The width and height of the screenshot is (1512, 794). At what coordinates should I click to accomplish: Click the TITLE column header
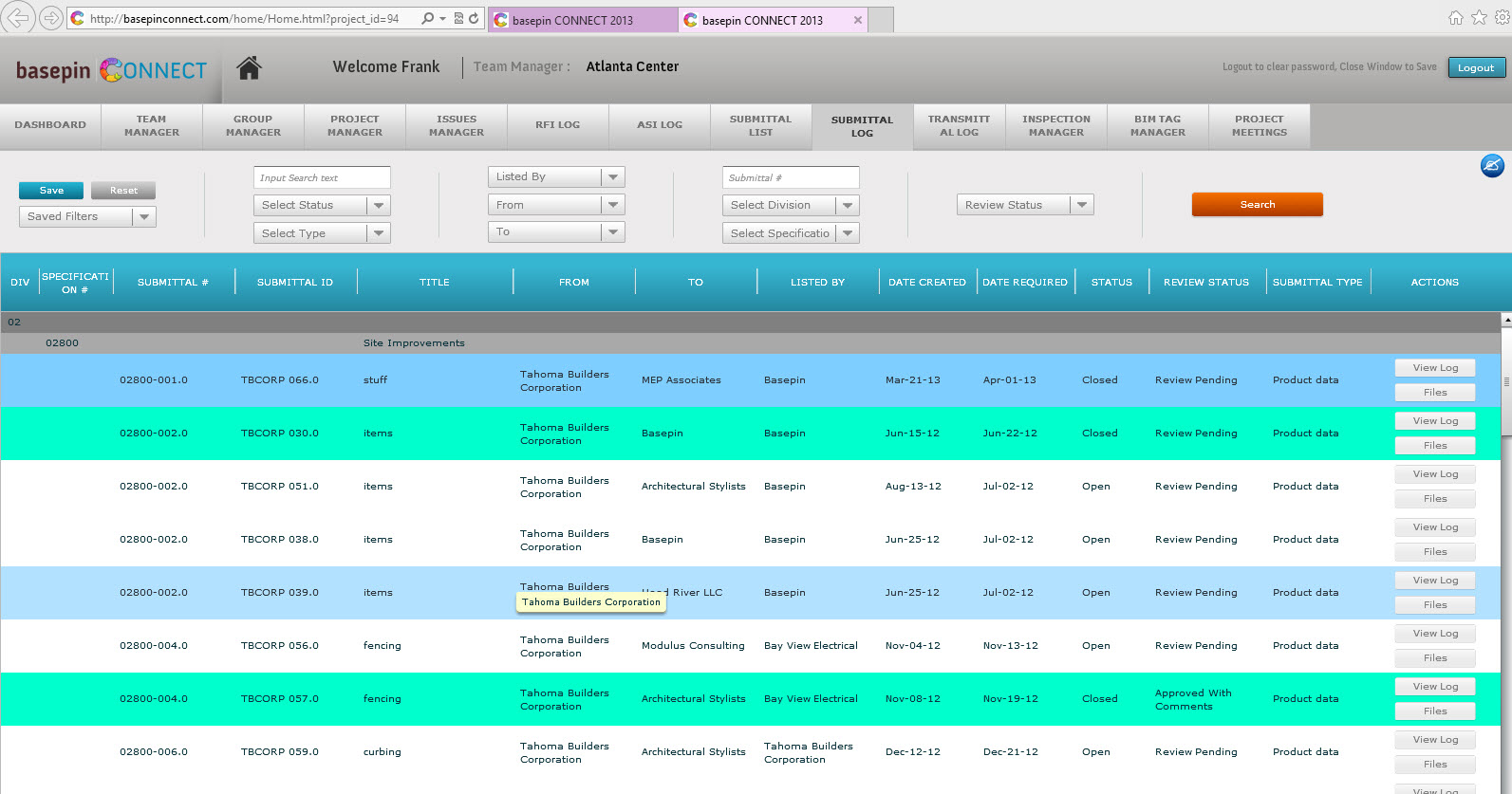(x=435, y=283)
